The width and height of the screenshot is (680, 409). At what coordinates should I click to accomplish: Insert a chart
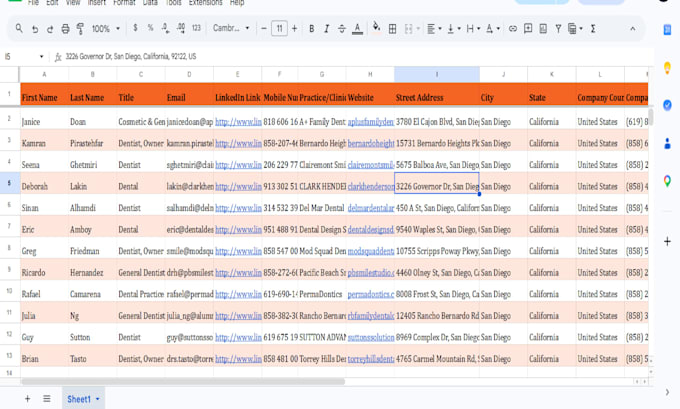point(543,29)
